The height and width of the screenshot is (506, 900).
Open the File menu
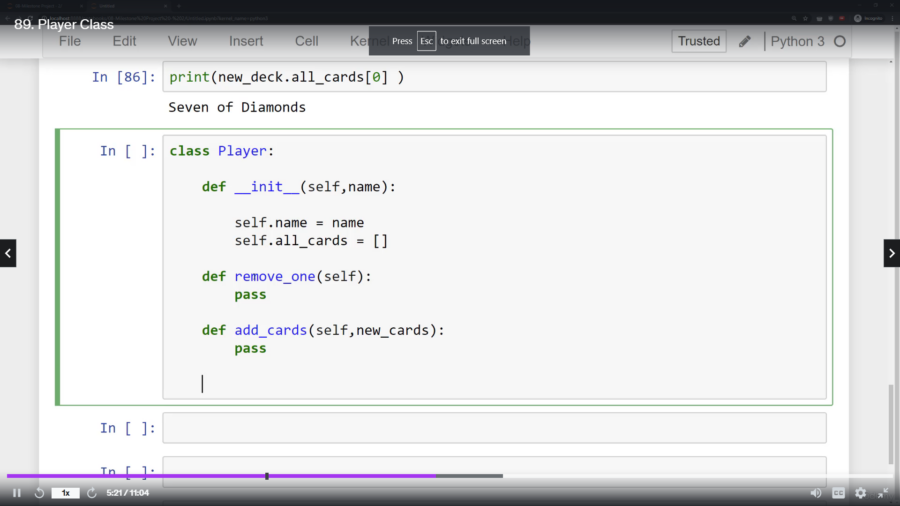coord(70,41)
